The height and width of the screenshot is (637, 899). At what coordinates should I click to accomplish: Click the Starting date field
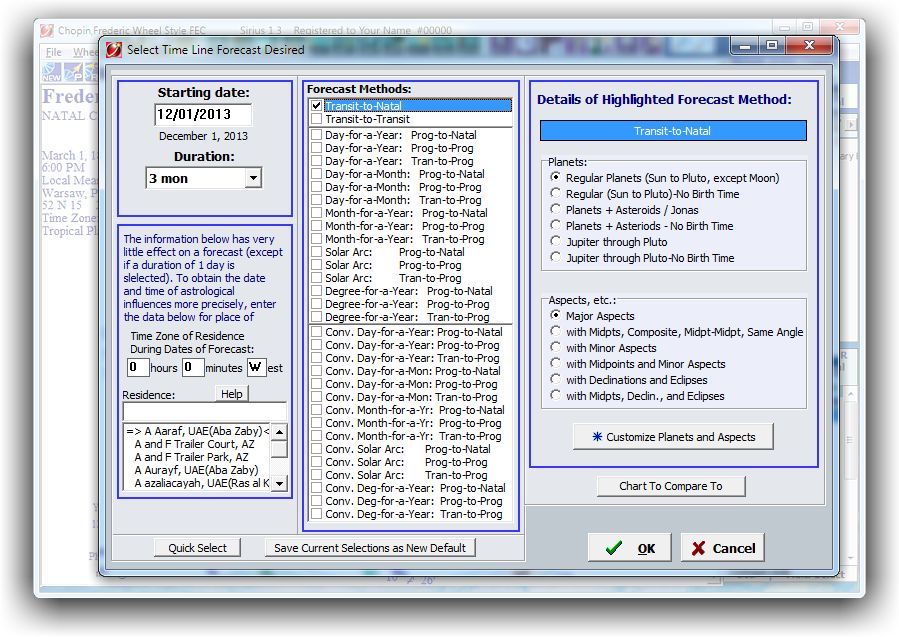point(203,115)
